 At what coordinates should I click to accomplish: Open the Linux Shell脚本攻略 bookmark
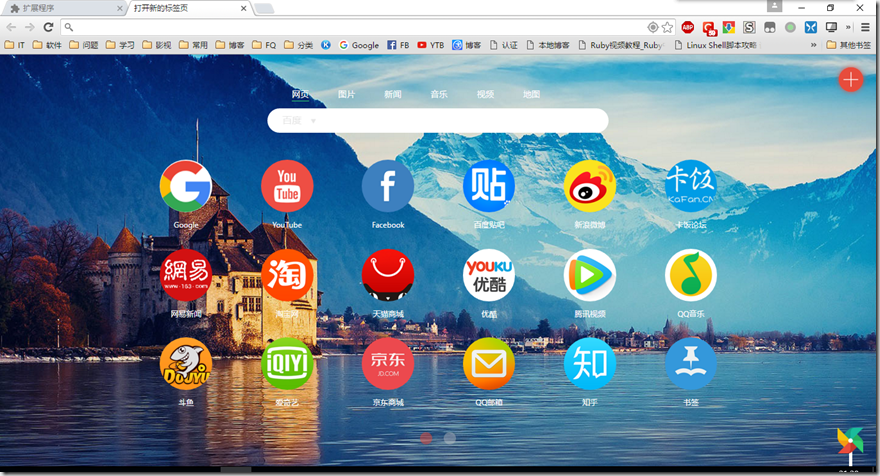click(716, 45)
